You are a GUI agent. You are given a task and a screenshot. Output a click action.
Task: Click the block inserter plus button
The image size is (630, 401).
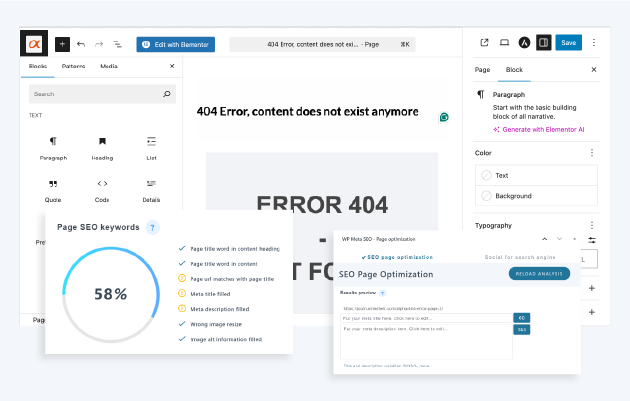(x=62, y=44)
